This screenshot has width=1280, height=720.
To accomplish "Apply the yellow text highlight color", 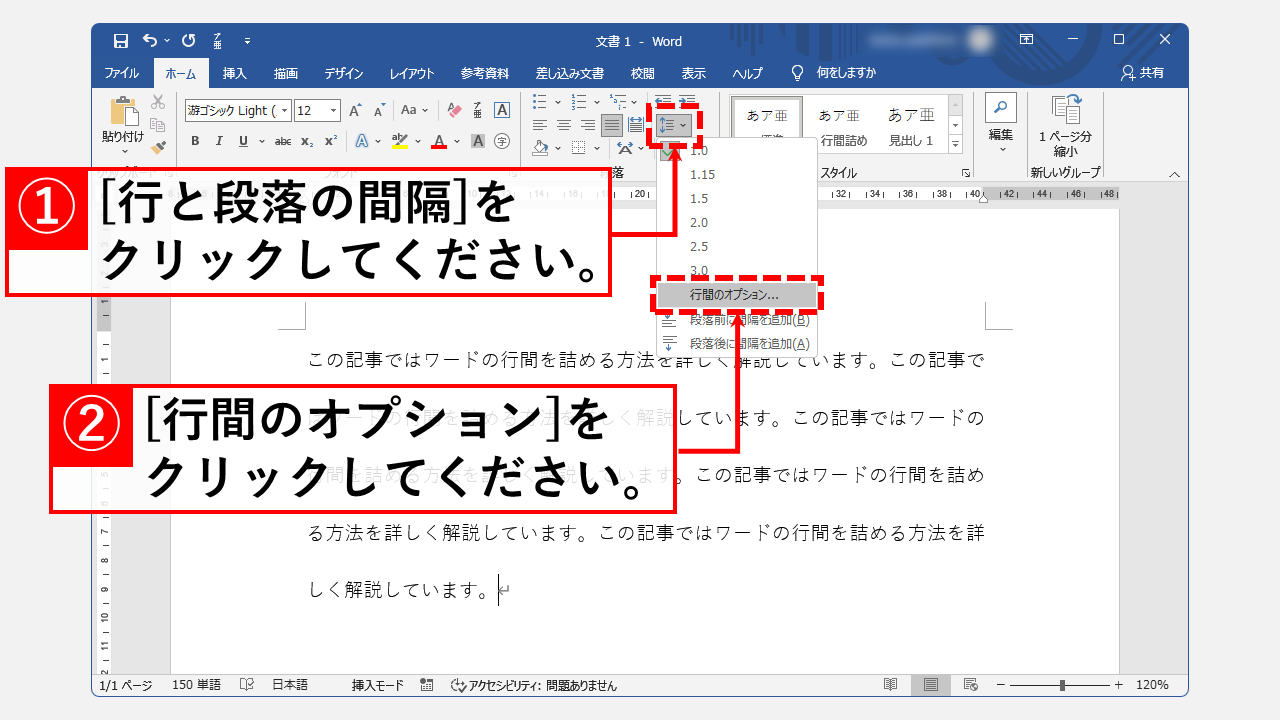I will click(400, 141).
